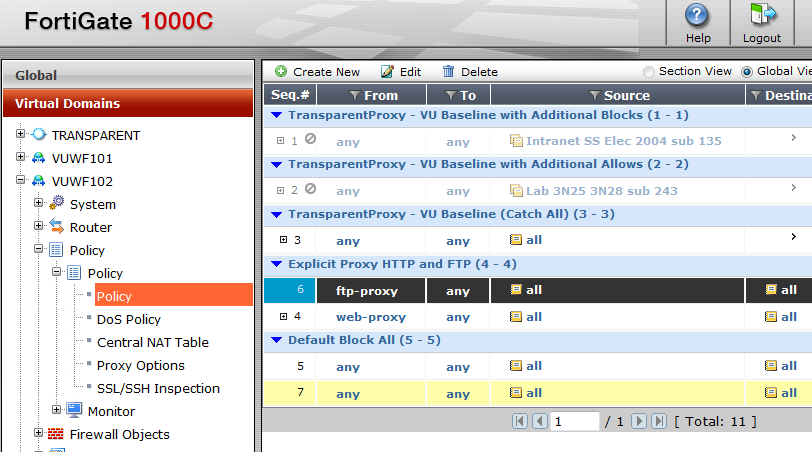Click the VUWF101 domain icon
812x452 pixels.
click(x=38, y=158)
